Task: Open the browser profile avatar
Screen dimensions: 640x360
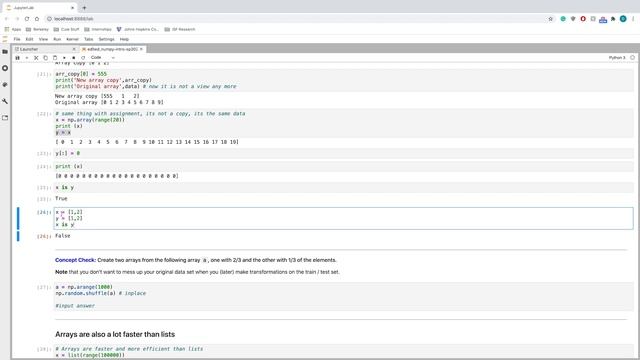Action: click(x=623, y=19)
